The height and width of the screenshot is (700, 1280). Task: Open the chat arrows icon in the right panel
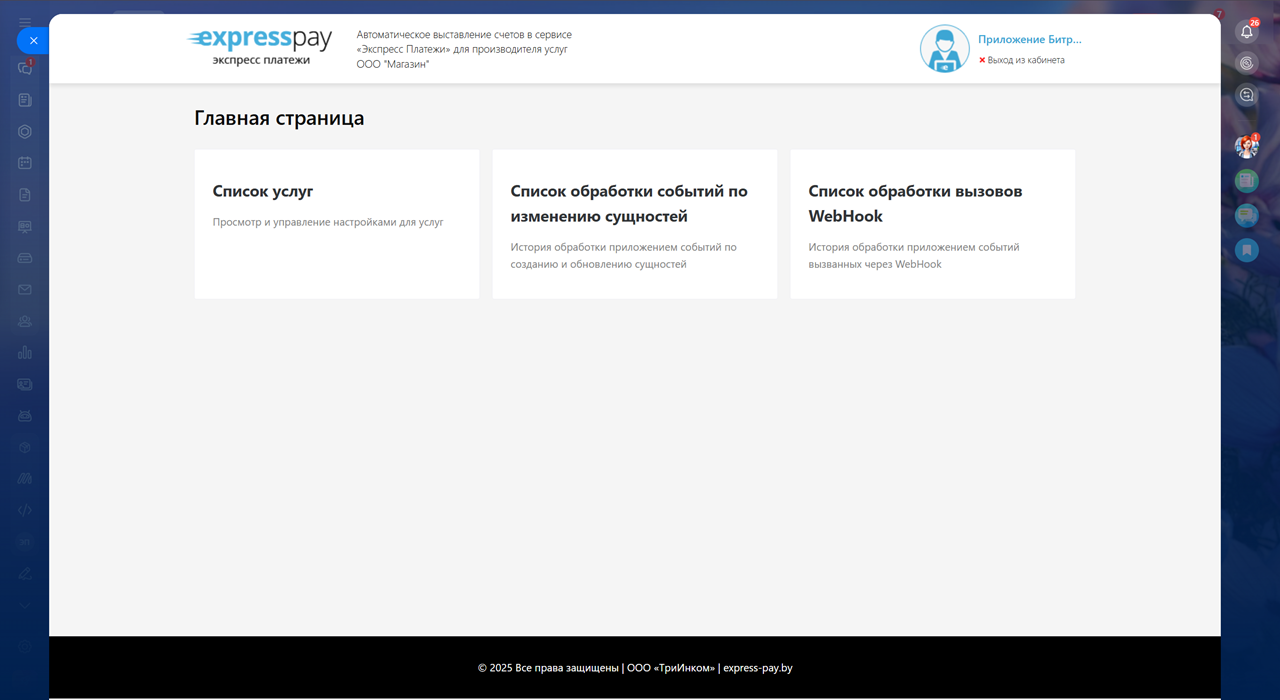point(1247,95)
